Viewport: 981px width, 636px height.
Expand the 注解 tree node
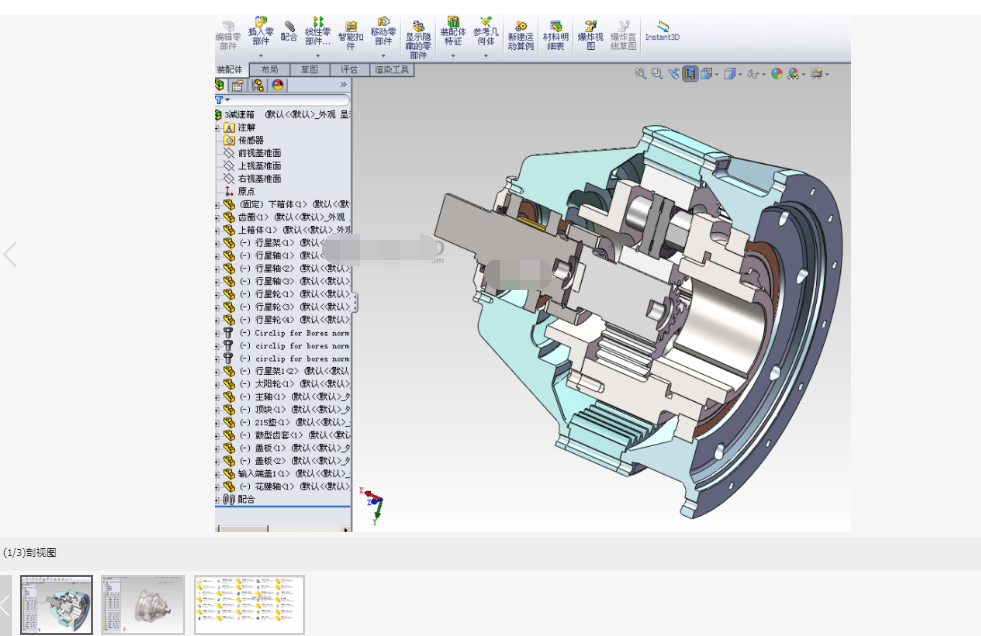217,128
